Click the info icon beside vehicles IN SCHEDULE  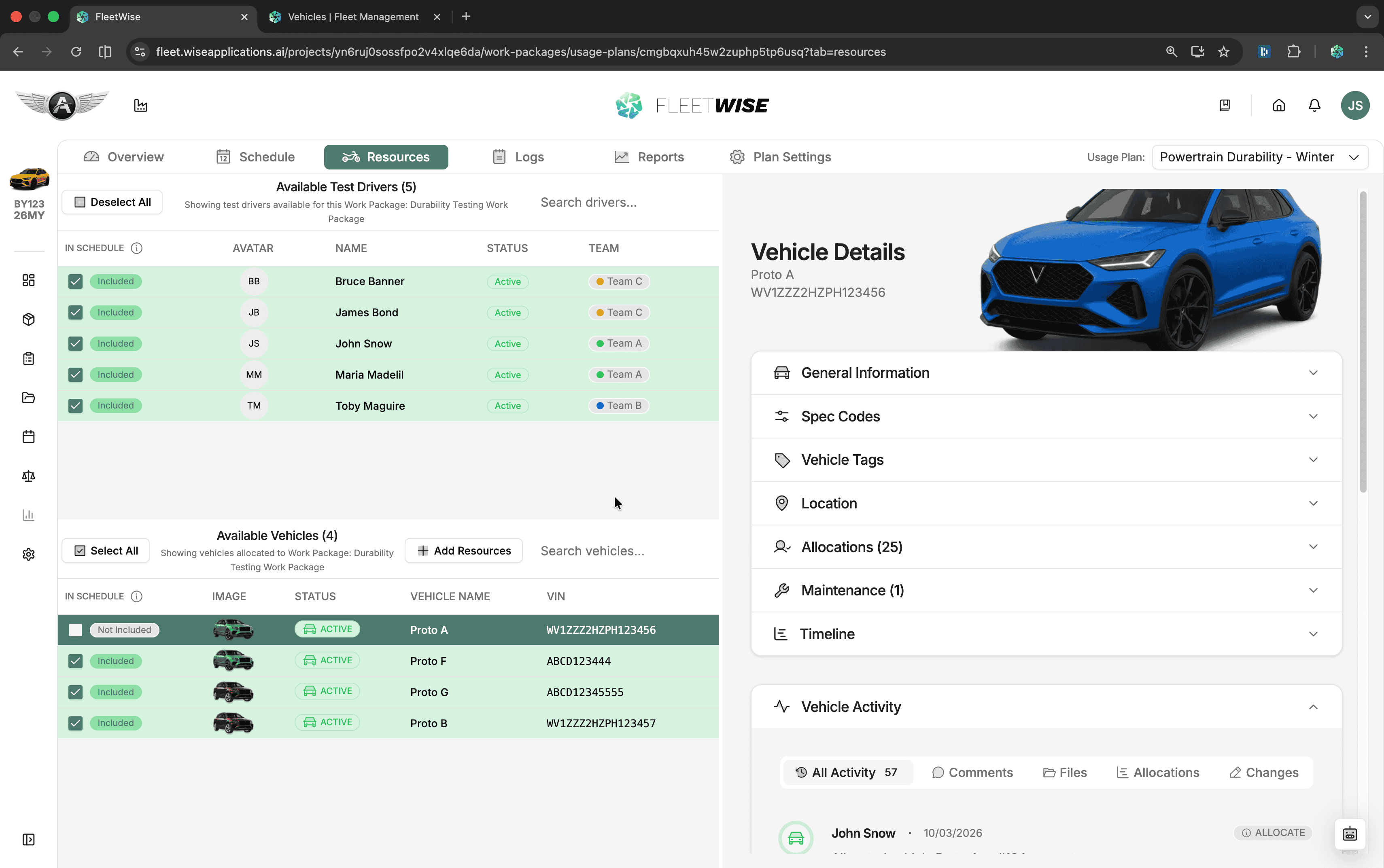pos(137,597)
